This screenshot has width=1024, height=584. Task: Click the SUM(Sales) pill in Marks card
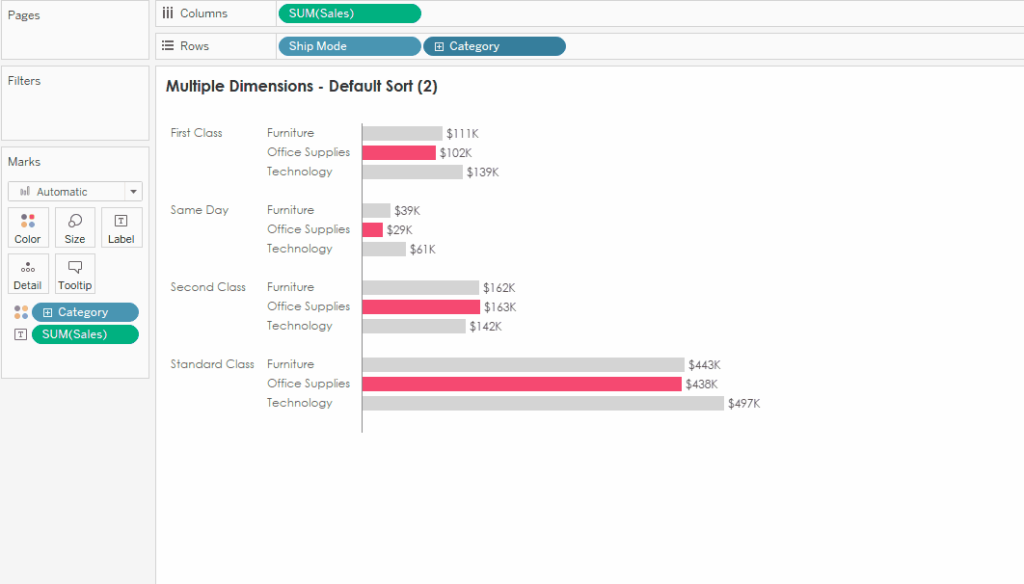click(85, 334)
